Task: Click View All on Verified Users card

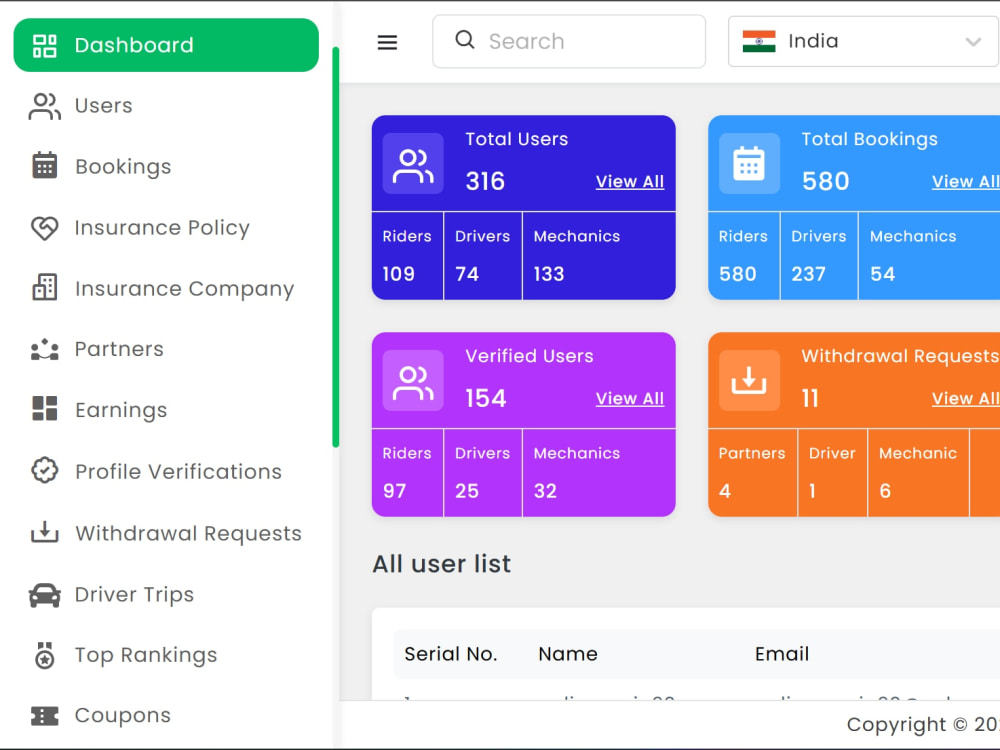Action: click(629, 399)
